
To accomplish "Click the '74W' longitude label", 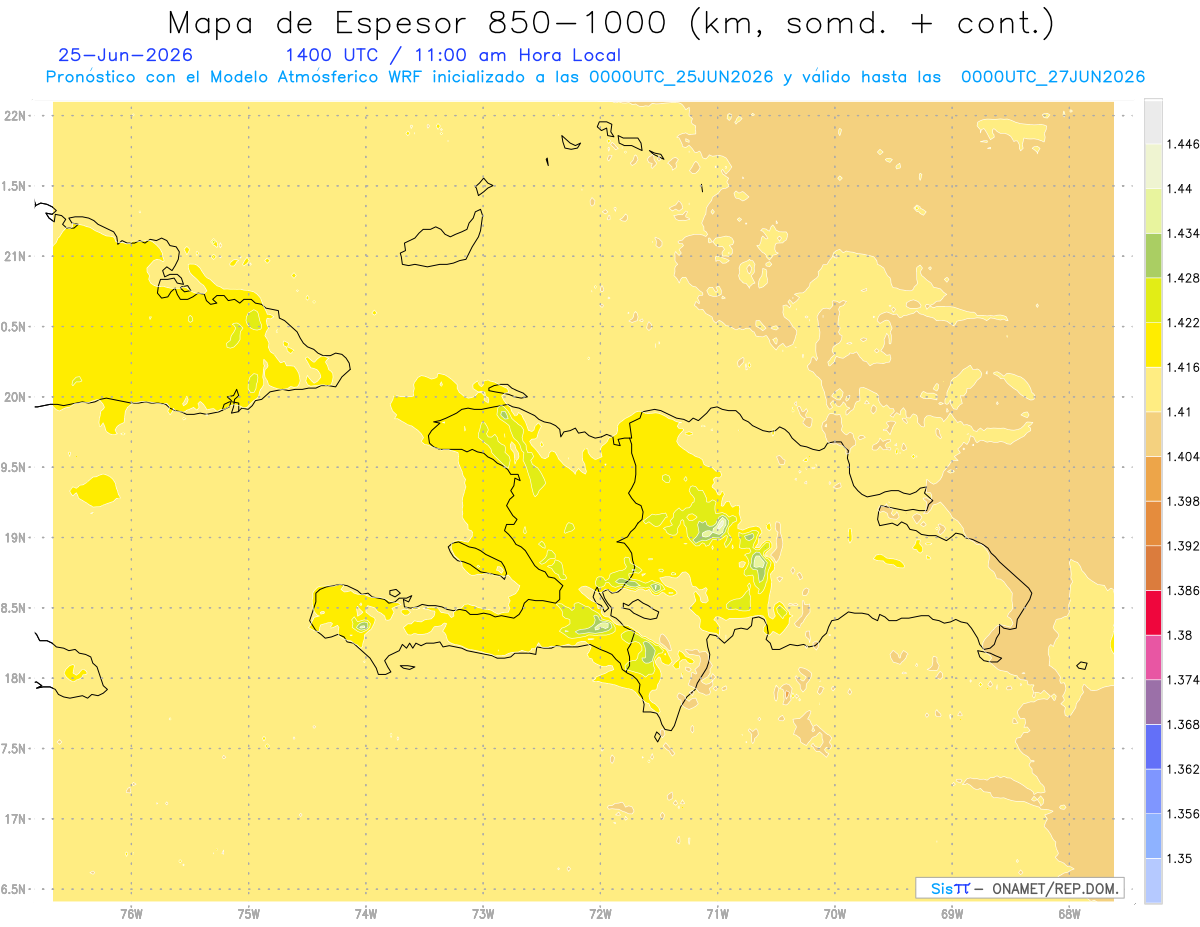I will tap(366, 914).
